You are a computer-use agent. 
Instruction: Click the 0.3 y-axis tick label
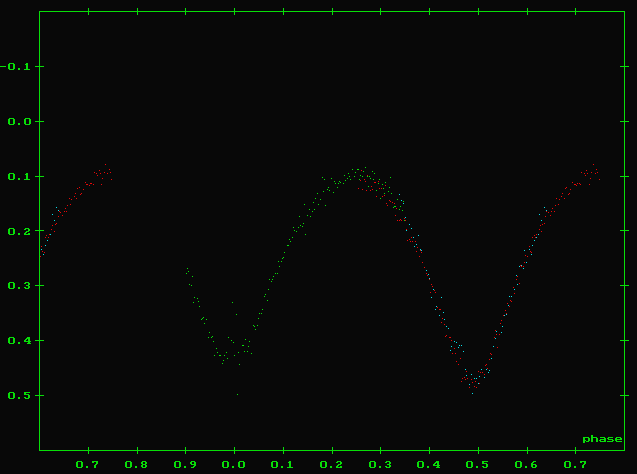[21, 286]
